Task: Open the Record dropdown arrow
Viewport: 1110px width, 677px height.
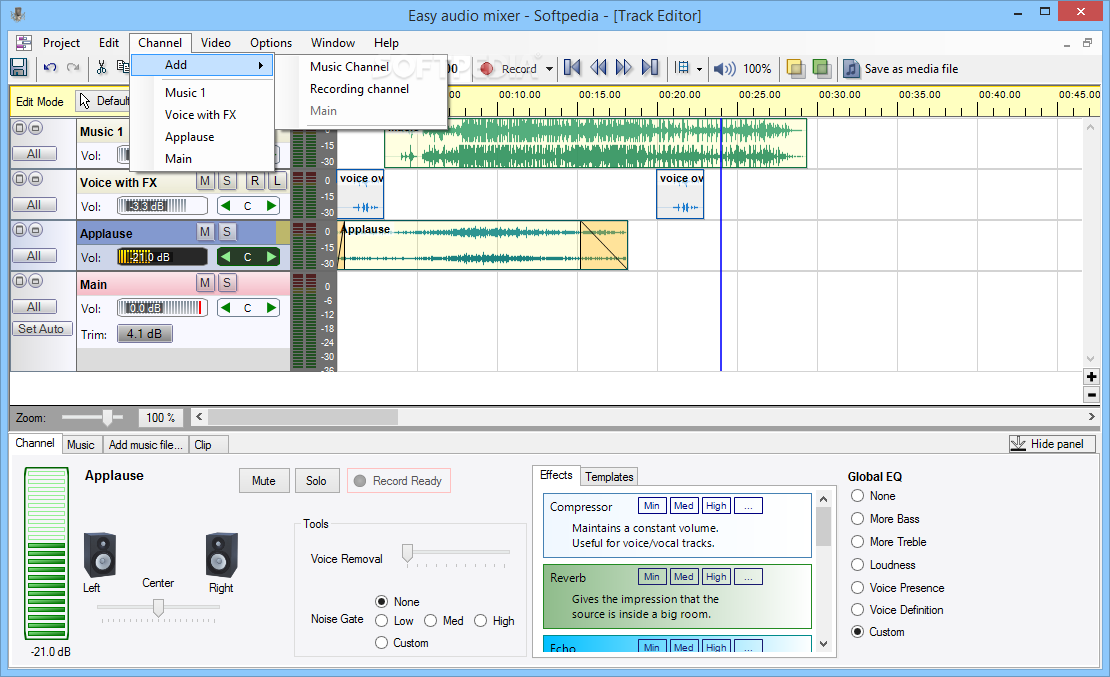Action: coord(549,69)
